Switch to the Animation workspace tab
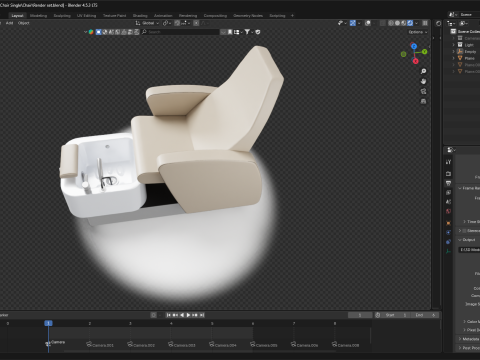Screen dimensions: 480x360 coord(163,16)
